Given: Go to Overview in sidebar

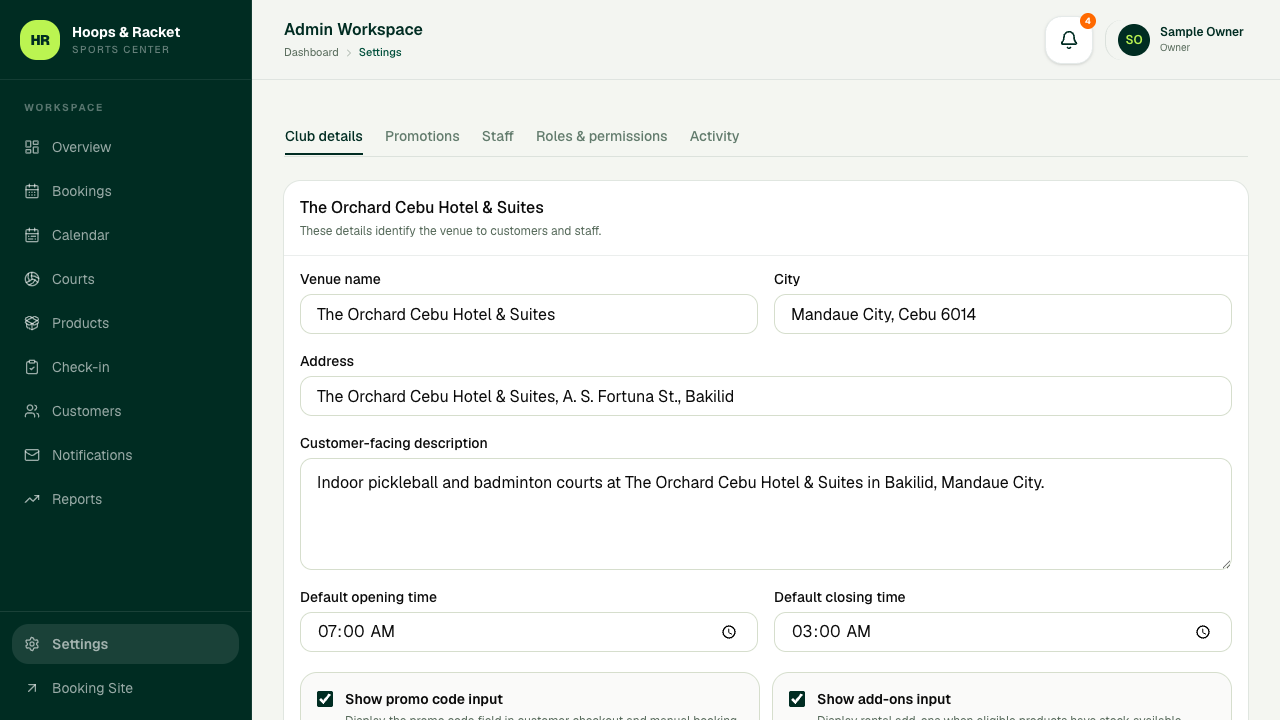Looking at the screenshot, I should pos(125,147).
